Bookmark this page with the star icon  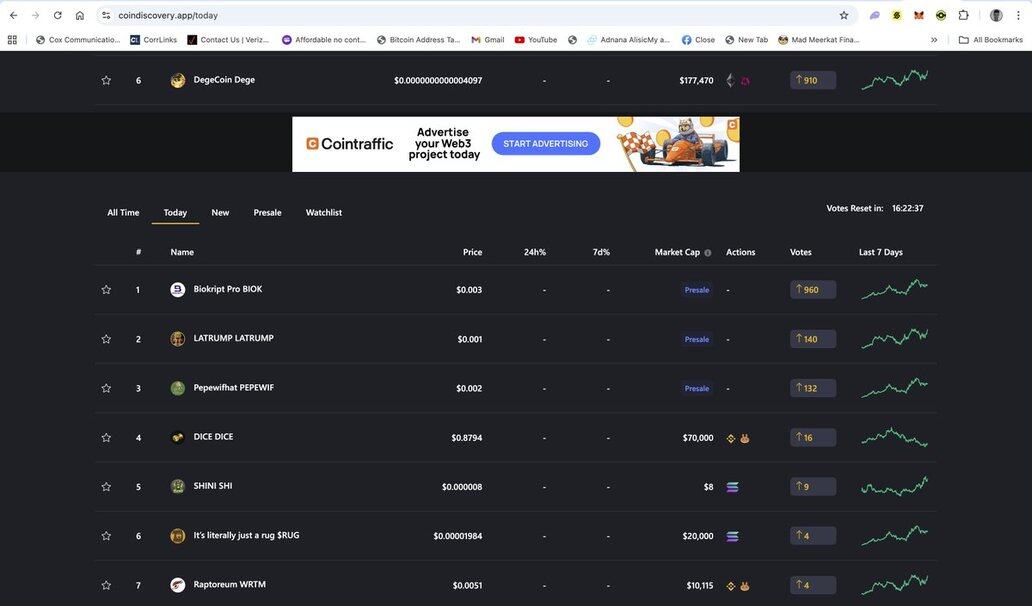click(844, 15)
